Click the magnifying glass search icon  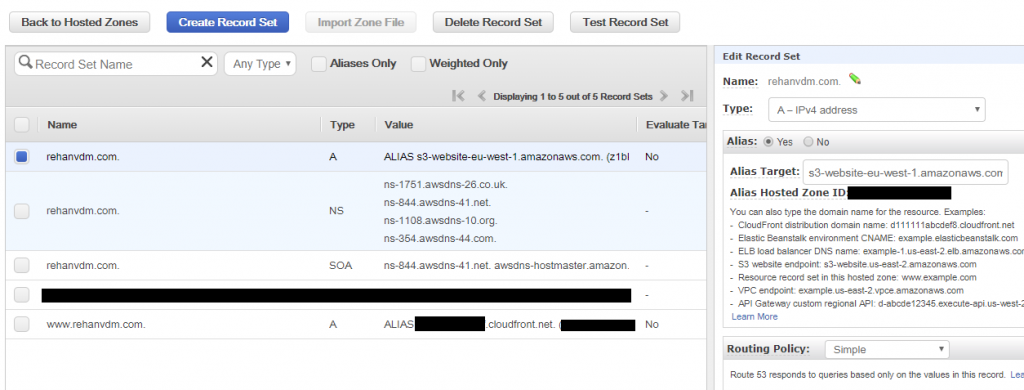tap(25, 62)
